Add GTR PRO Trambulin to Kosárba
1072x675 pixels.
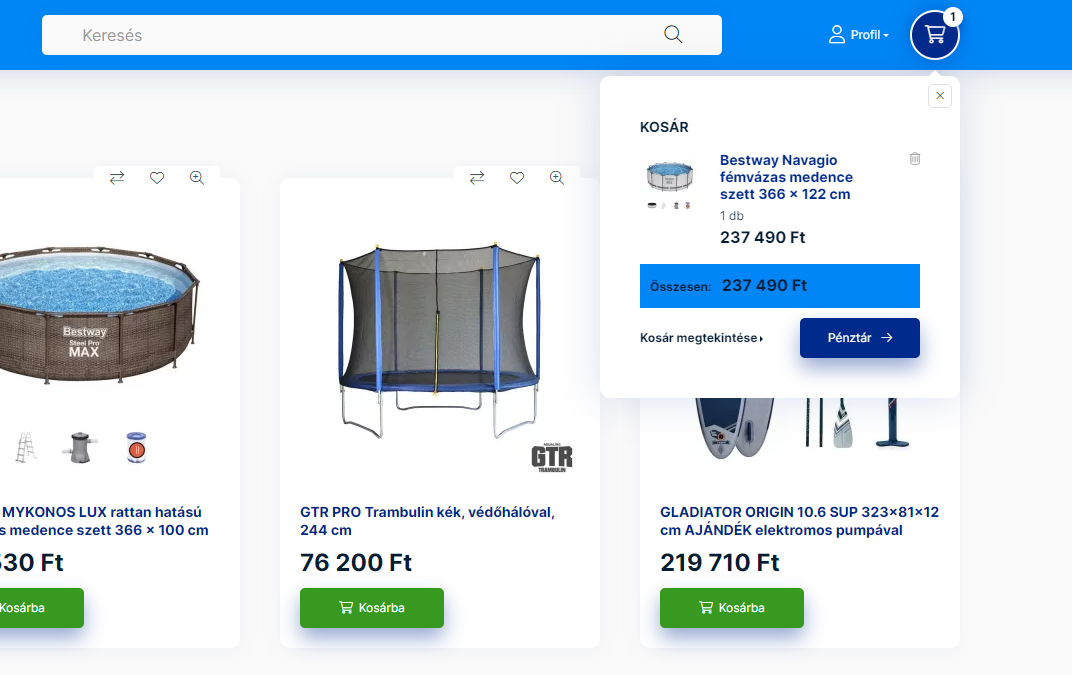point(372,608)
